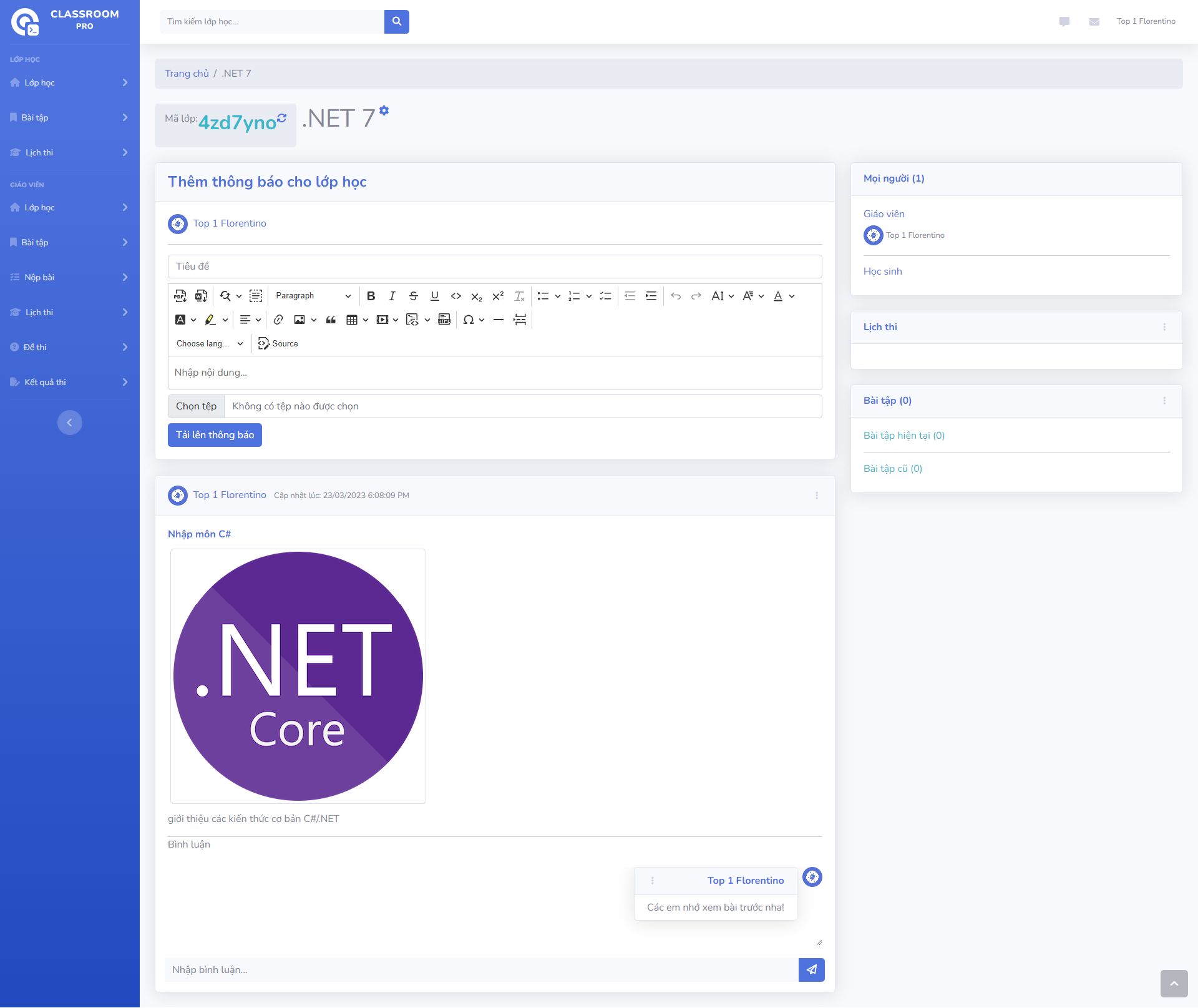Image resolution: width=1198 pixels, height=1008 pixels.
Task: Export the editor content to Word
Action: 201,296
